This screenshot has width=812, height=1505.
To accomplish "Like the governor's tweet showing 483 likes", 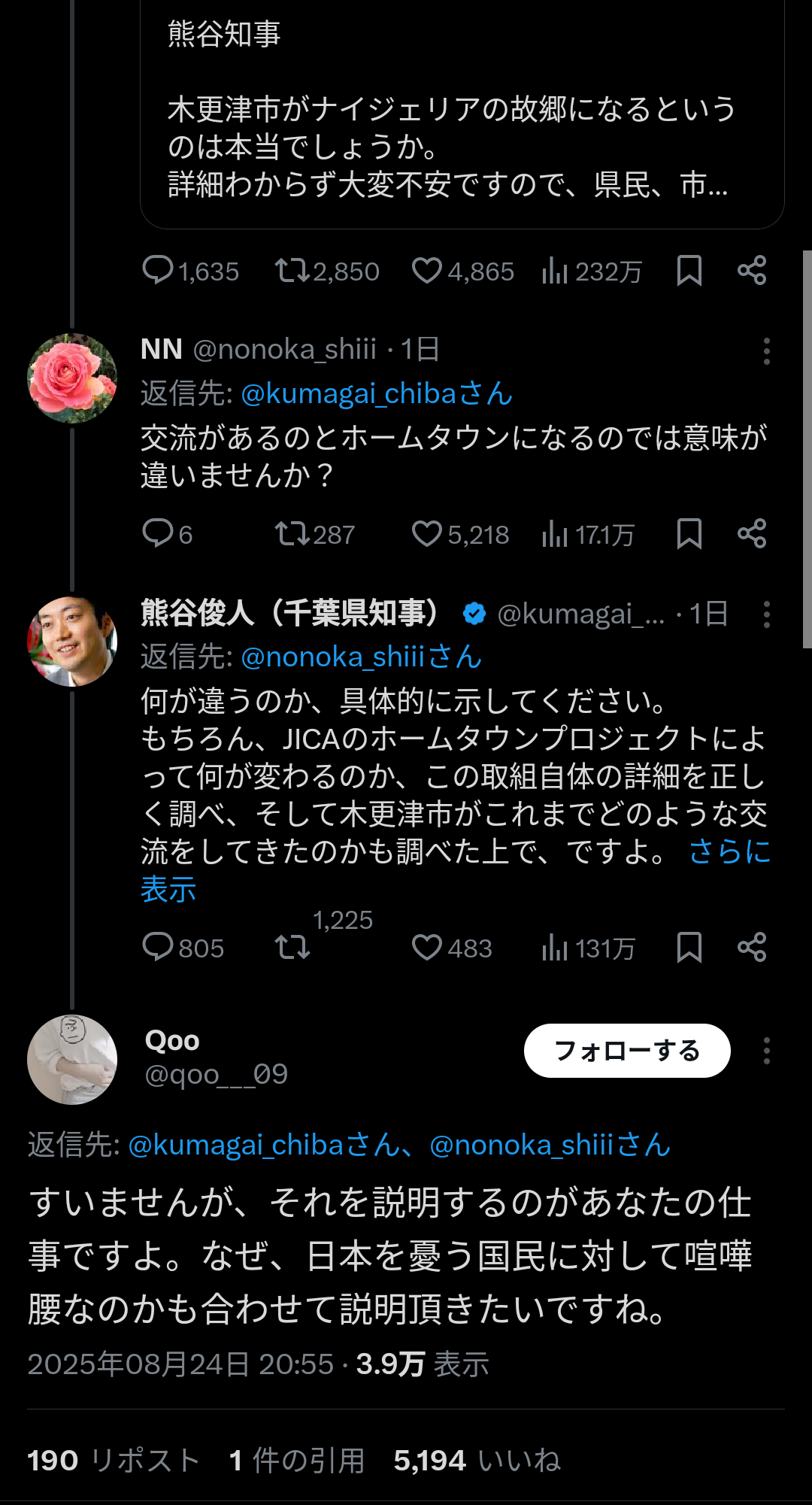I will coord(451,948).
